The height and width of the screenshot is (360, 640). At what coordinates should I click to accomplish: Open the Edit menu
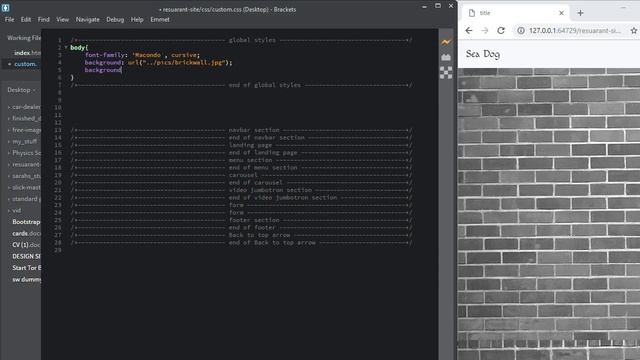[x=26, y=20]
